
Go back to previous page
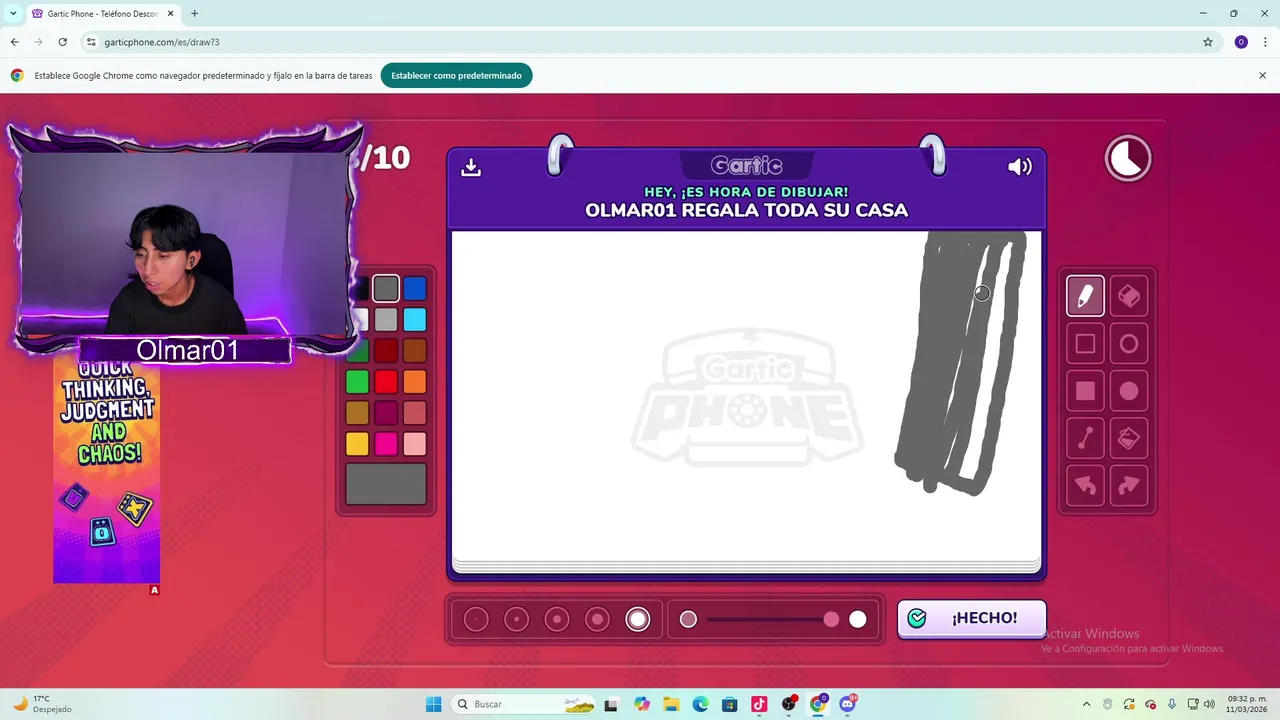14,42
